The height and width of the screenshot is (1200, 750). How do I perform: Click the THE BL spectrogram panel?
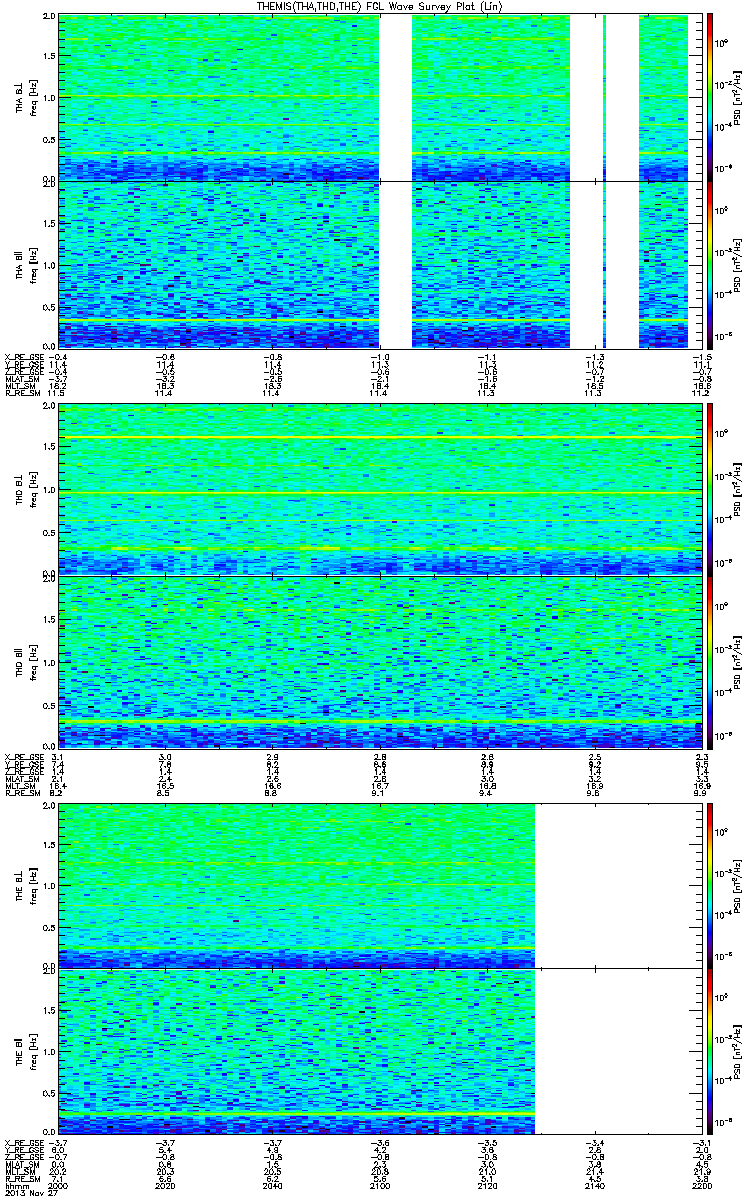[x=378, y=884]
